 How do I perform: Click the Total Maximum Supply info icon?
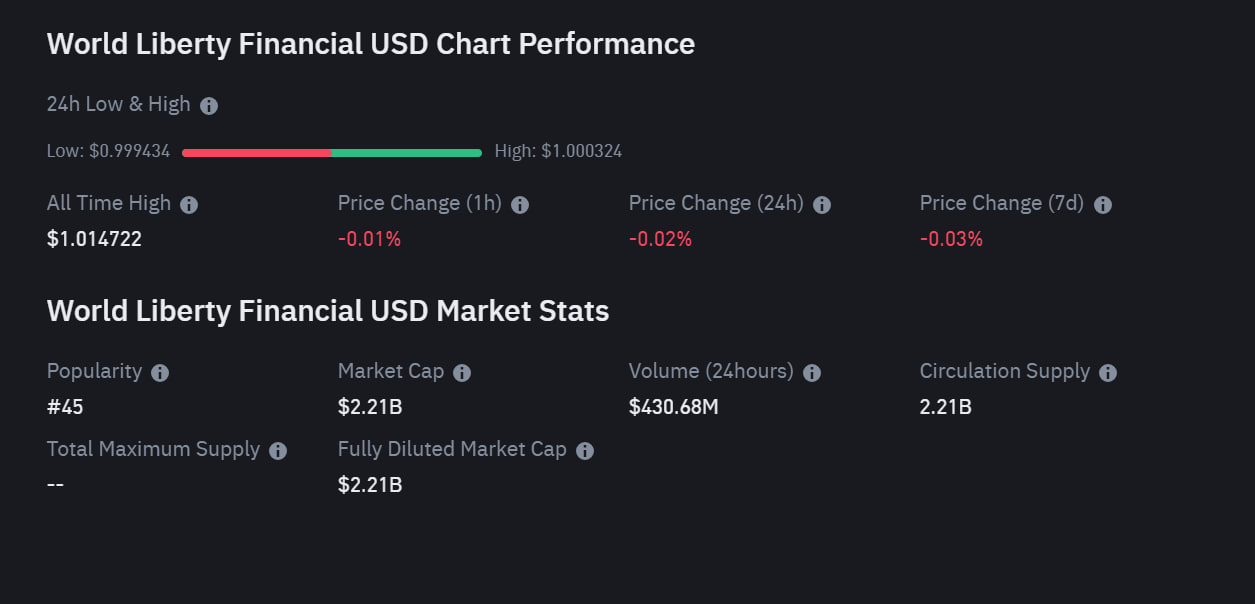click(x=277, y=450)
